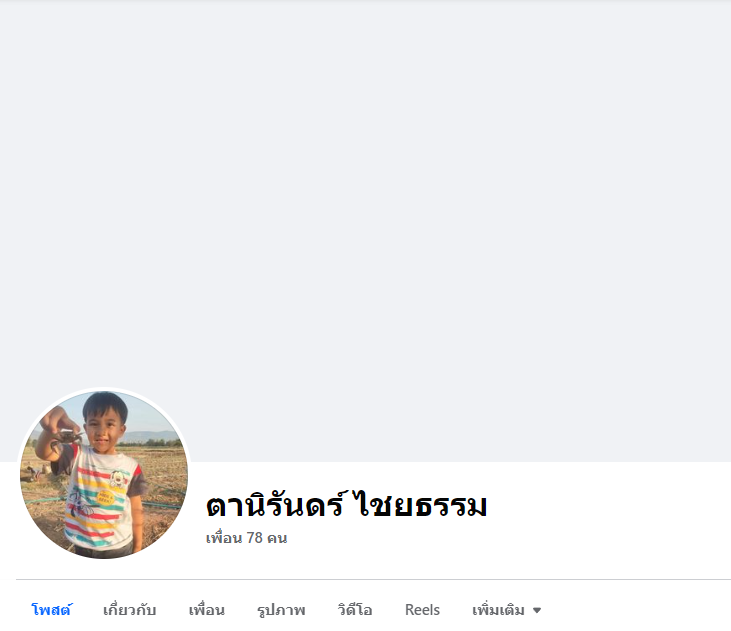
Task: Click the first name ตานิรันดร์ in heading
Action: click(276, 505)
